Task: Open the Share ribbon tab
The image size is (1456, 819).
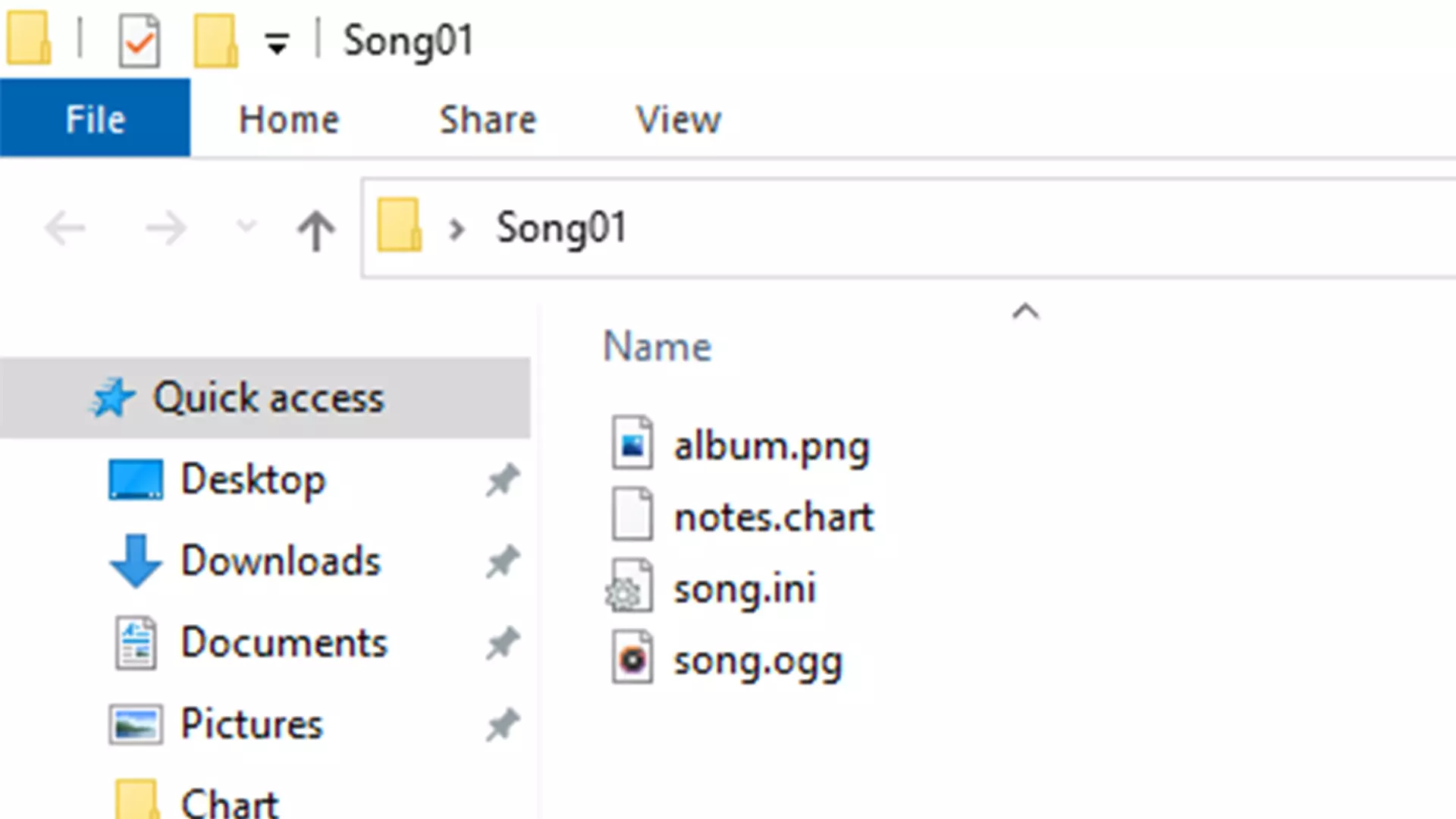Action: pyautogui.click(x=488, y=119)
